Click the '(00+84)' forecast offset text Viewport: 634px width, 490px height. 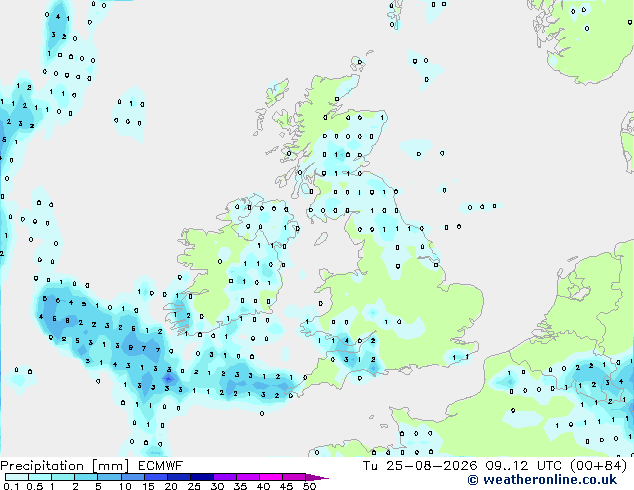click(x=598, y=466)
